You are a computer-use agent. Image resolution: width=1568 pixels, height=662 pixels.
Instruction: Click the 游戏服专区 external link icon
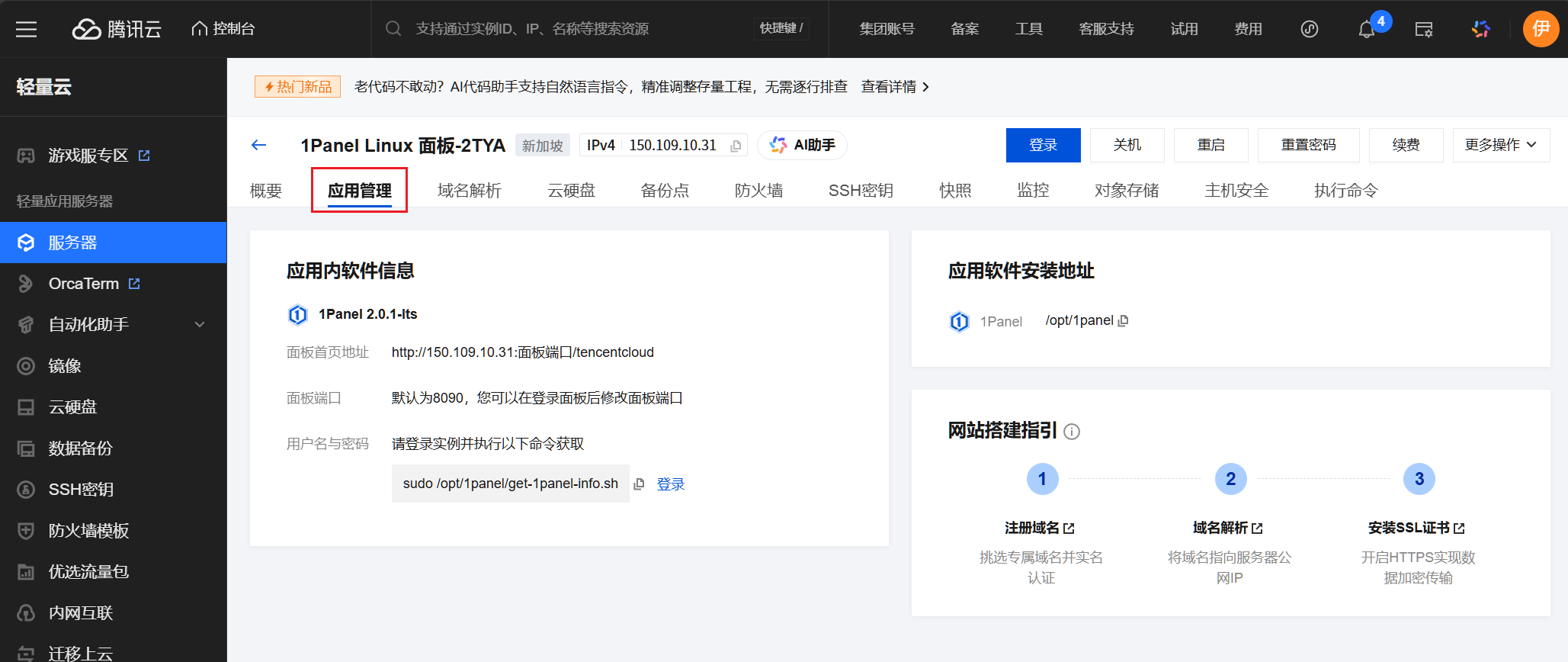coord(144,156)
